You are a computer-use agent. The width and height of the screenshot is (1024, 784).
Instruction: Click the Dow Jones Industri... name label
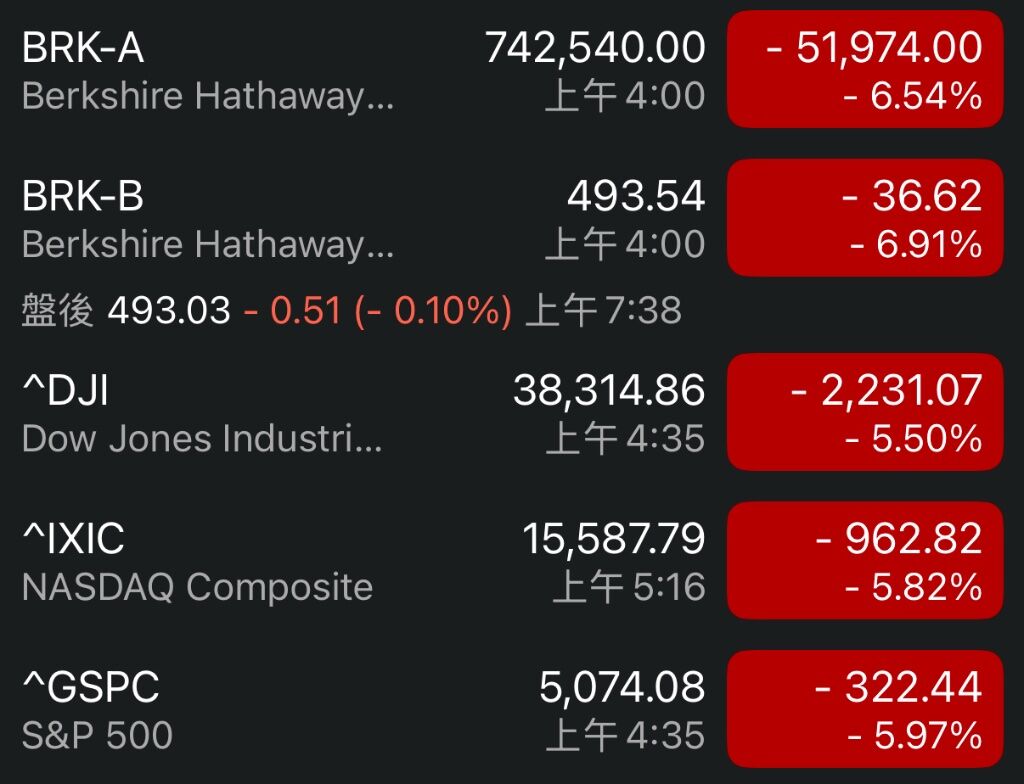202,438
